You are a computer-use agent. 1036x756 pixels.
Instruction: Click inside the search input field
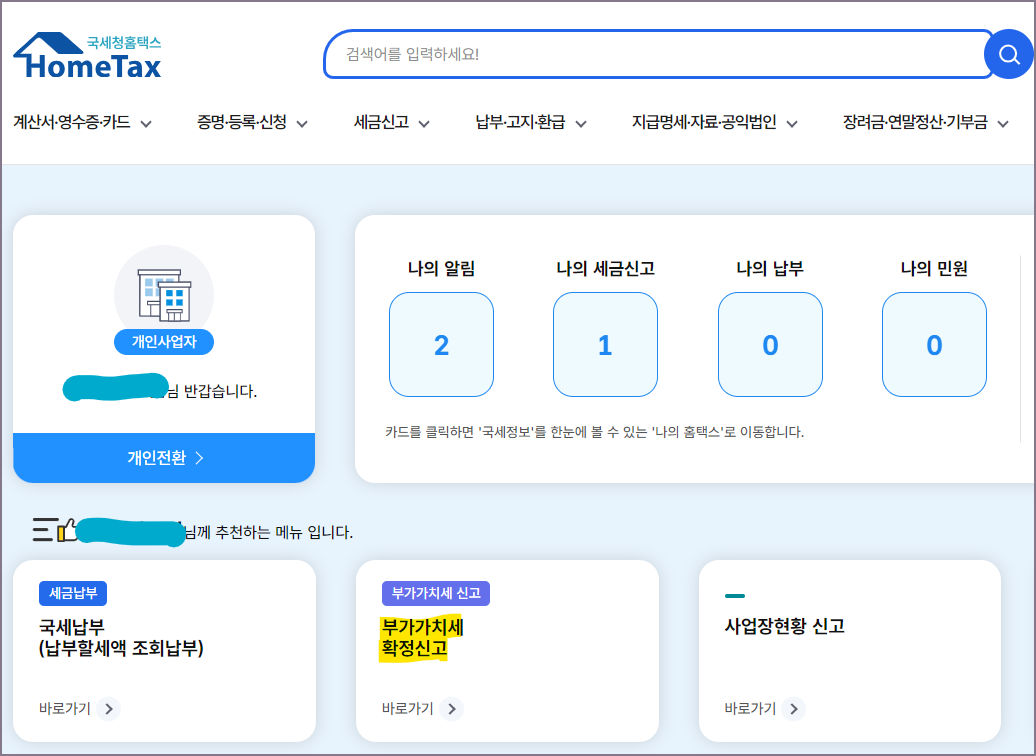(650, 54)
